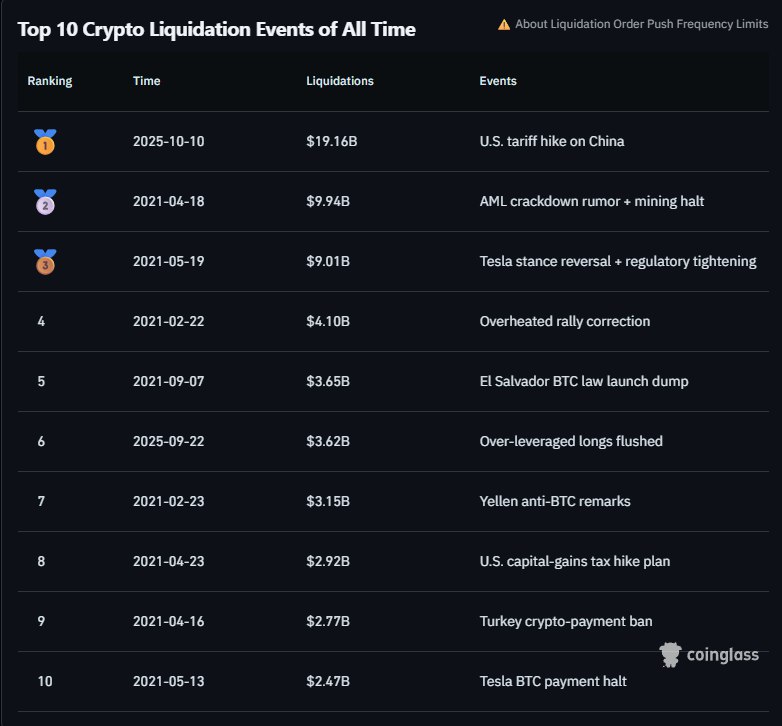Click the Coinglass logo watermark
Screen dimensions: 782x726
click(x=709, y=655)
